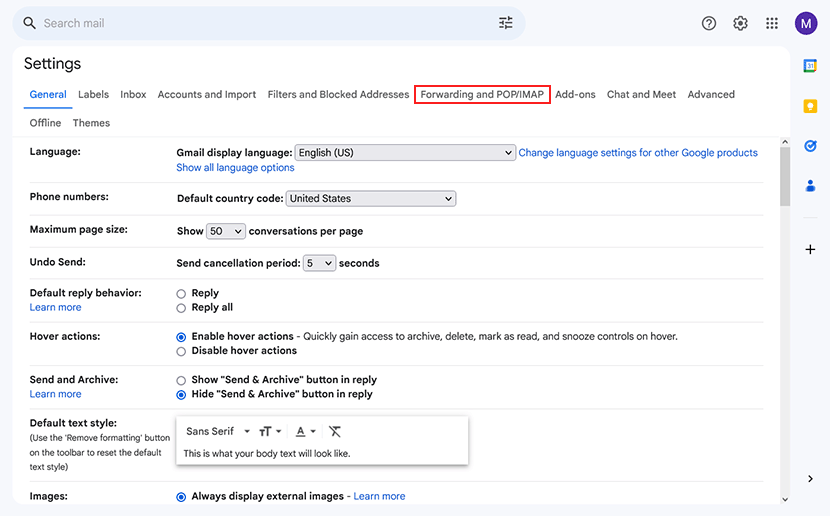Open Google Keep side panel icon
Viewport: 830px width, 516px height.
click(810, 106)
